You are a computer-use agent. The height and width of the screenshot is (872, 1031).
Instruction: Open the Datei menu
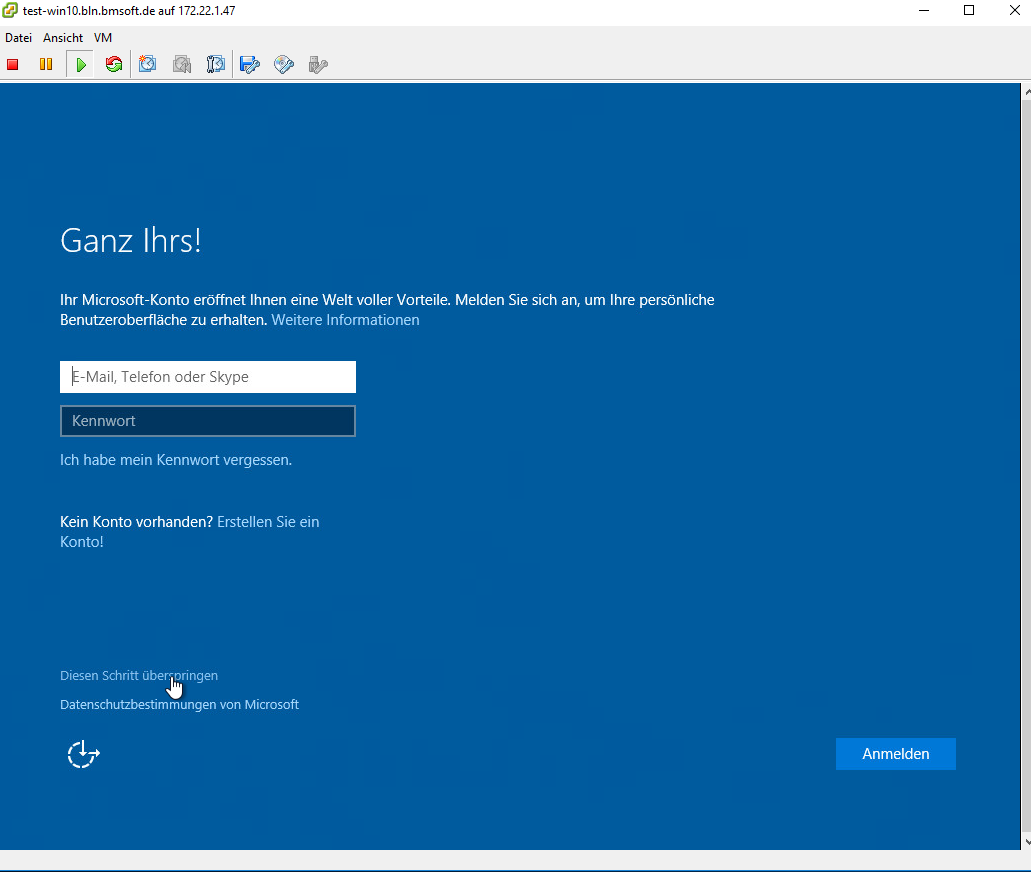[x=18, y=37]
